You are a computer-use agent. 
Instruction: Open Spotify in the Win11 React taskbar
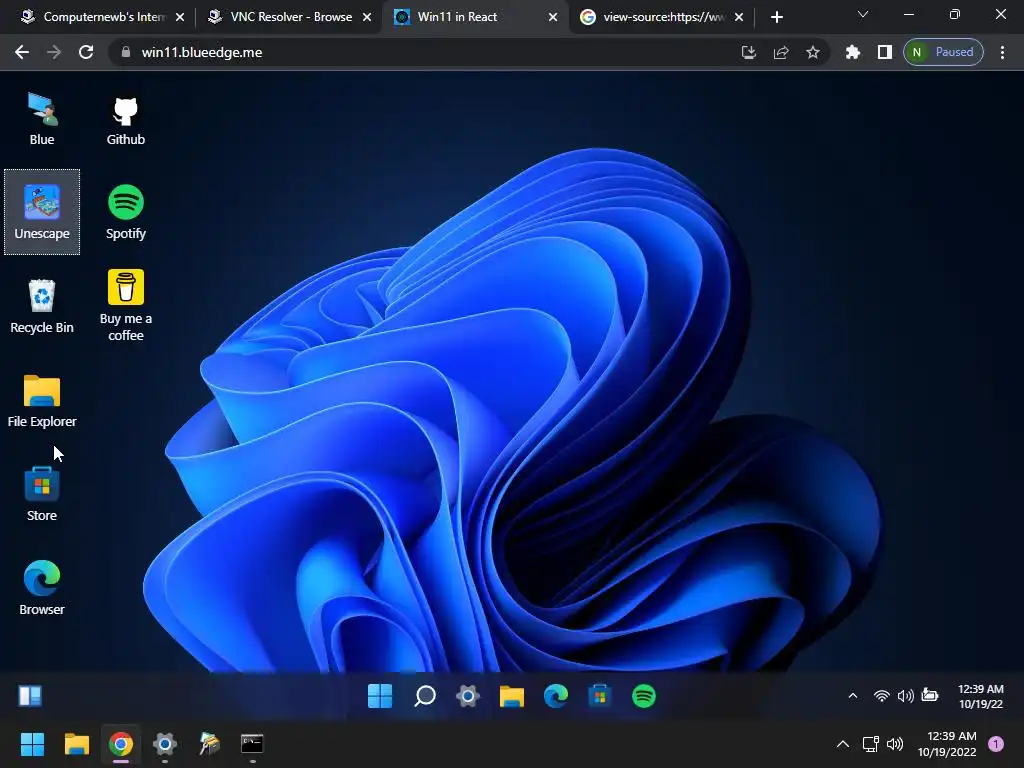[644, 696]
